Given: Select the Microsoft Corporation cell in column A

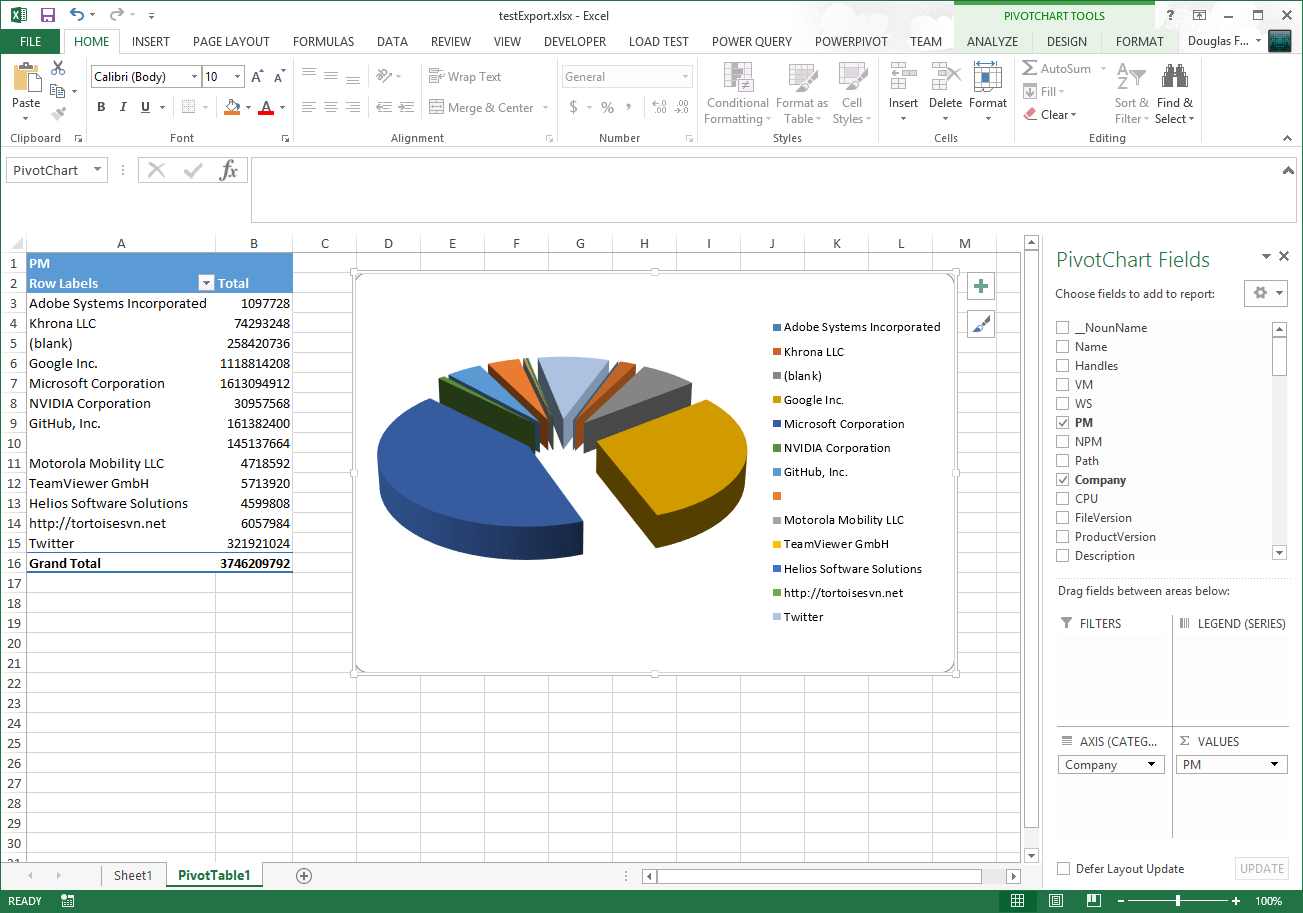Looking at the screenshot, I should tap(121, 383).
